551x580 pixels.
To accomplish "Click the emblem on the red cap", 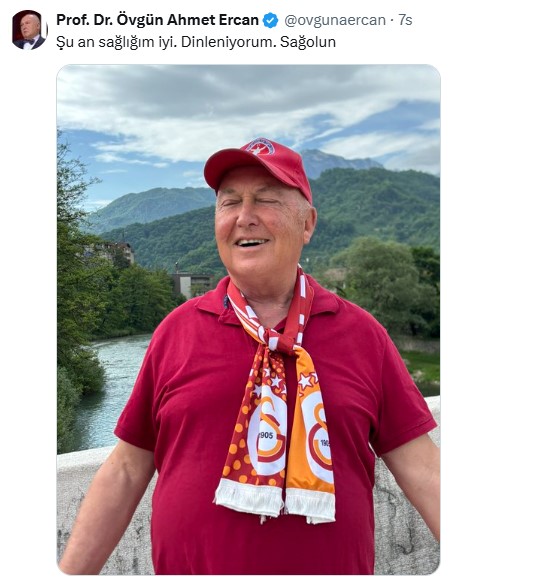I will (x=260, y=146).
